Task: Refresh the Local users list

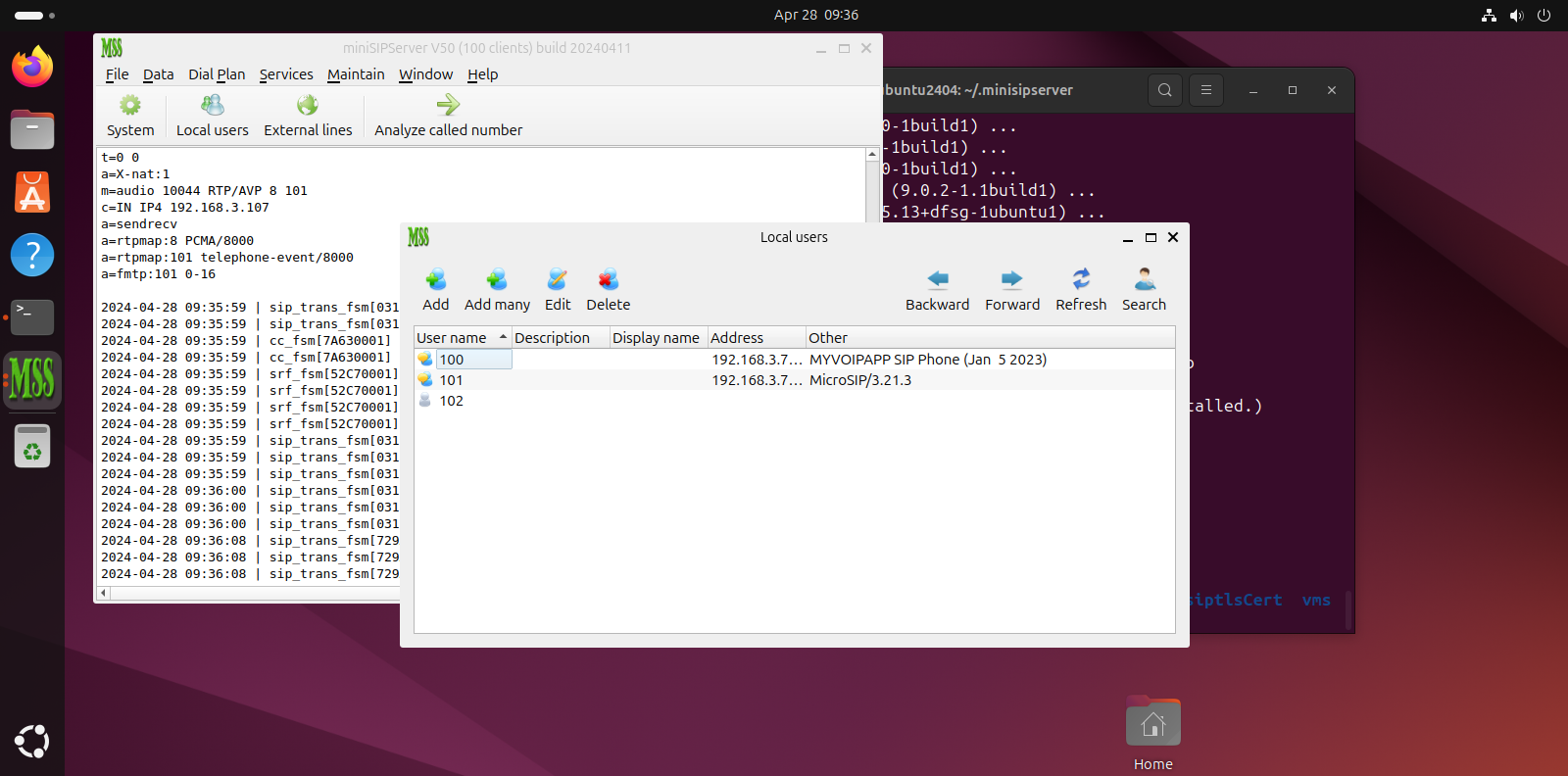Action: click(1081, 290)
